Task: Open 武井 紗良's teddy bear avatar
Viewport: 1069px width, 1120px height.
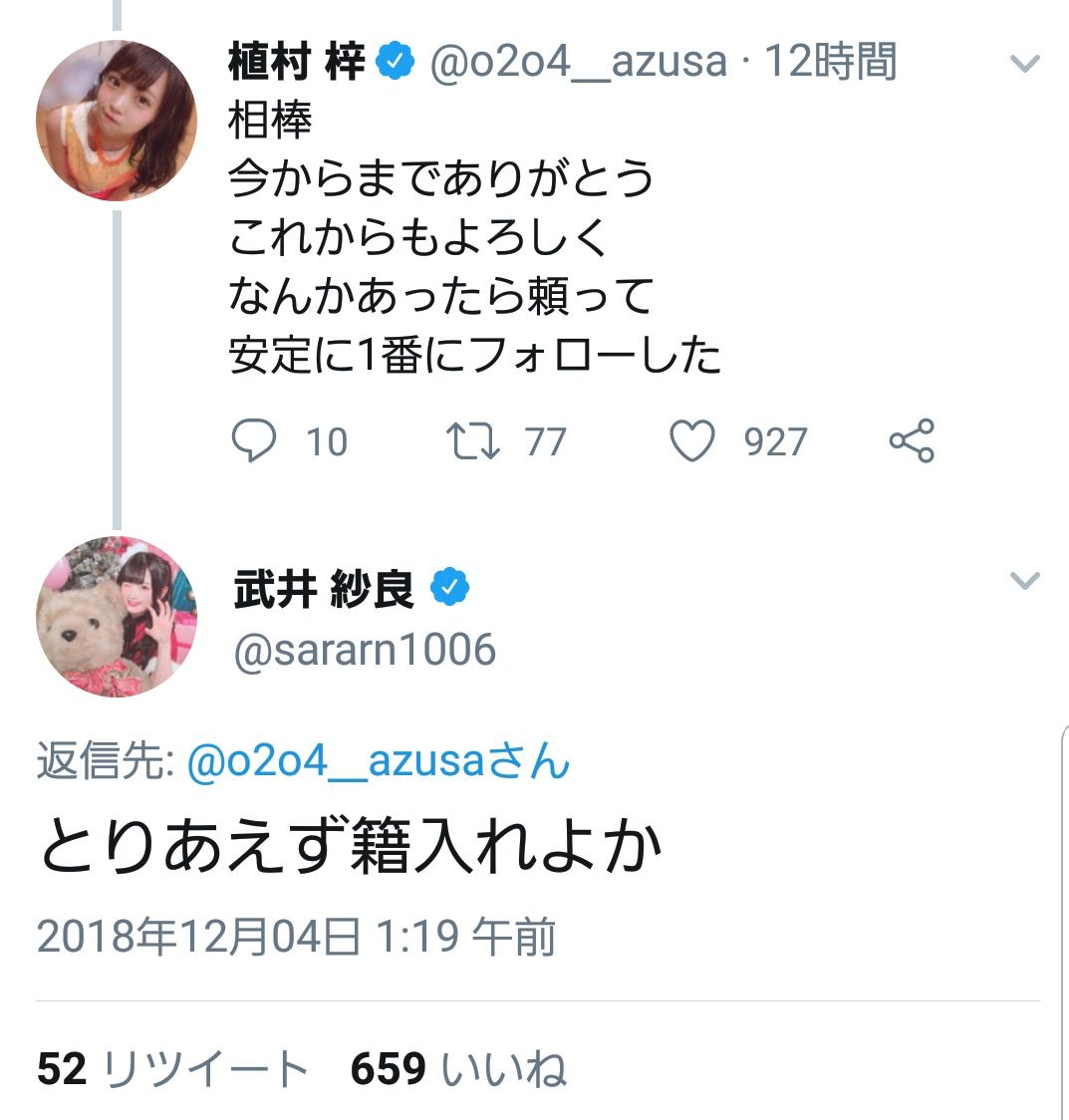Action: point(117,617)
